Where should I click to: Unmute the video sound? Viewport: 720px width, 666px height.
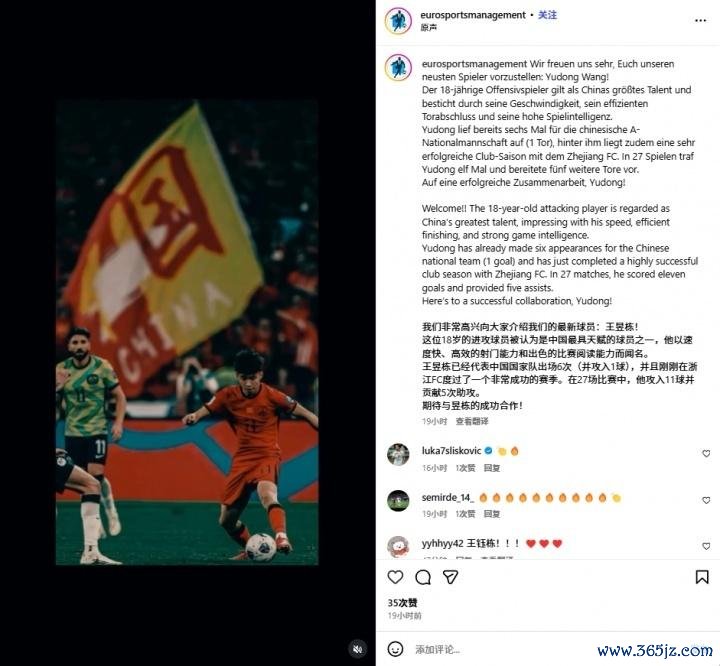[x=357, y=649]
